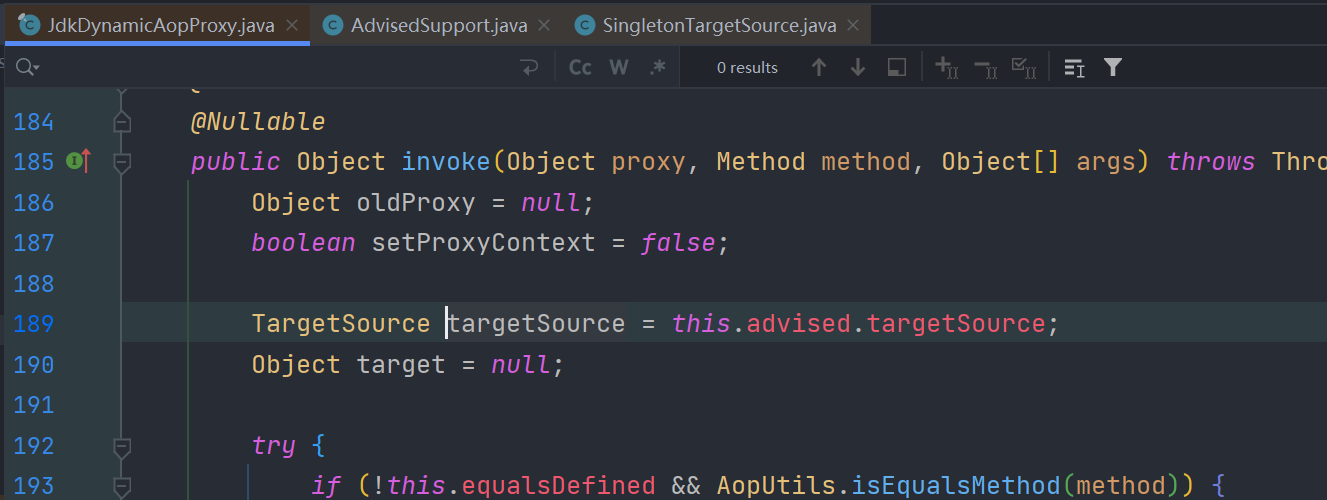Image resolution: width=1327 pixels, height=500 pixels.
Task: Click 'isEqualsMethod' call on line 193
Action: 955,486
